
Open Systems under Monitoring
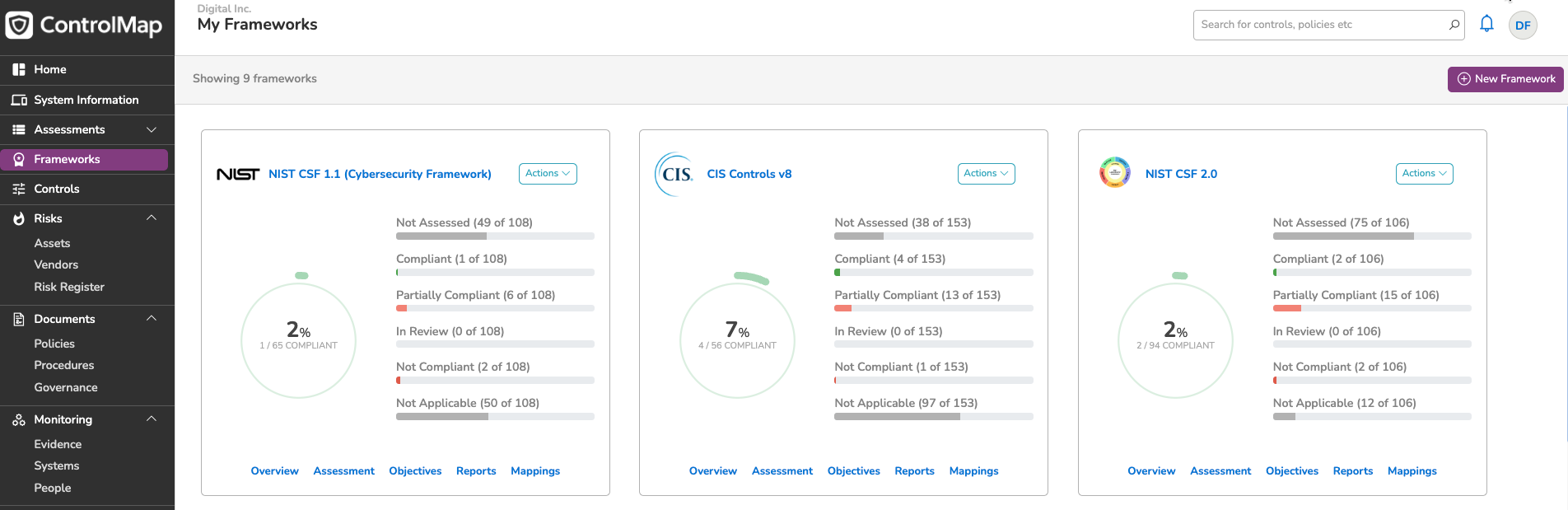(57, 466)
